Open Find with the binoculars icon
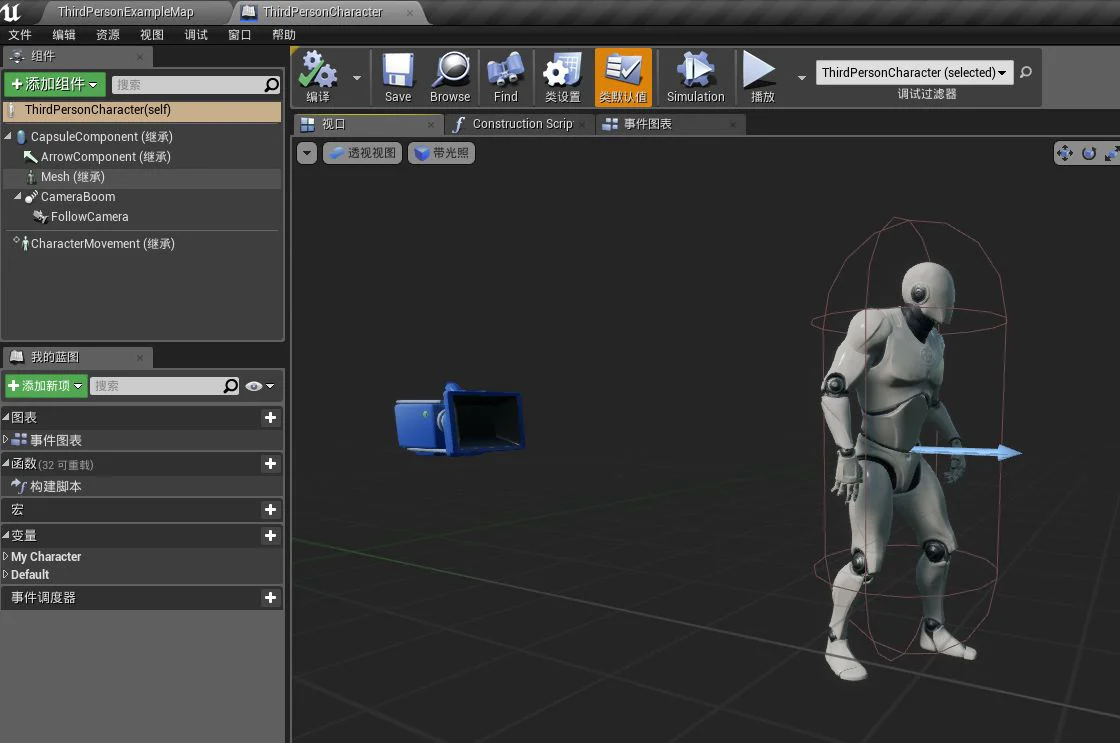Image resolution: width=1120 pixels, height=743 pixels. 506,77
